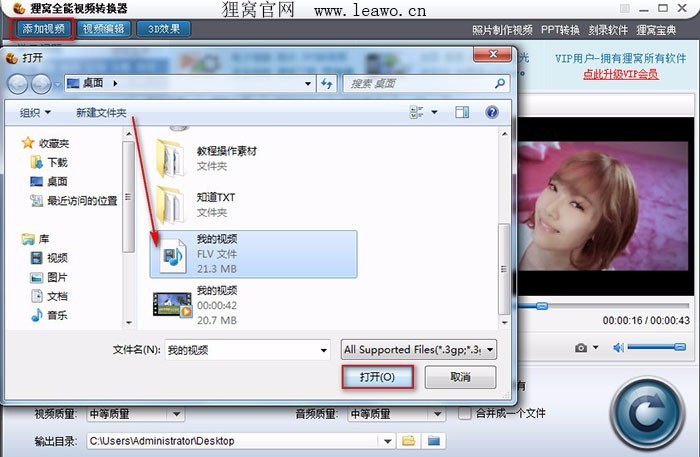Open the 视频编辑 tab

(x=104, y=29)
